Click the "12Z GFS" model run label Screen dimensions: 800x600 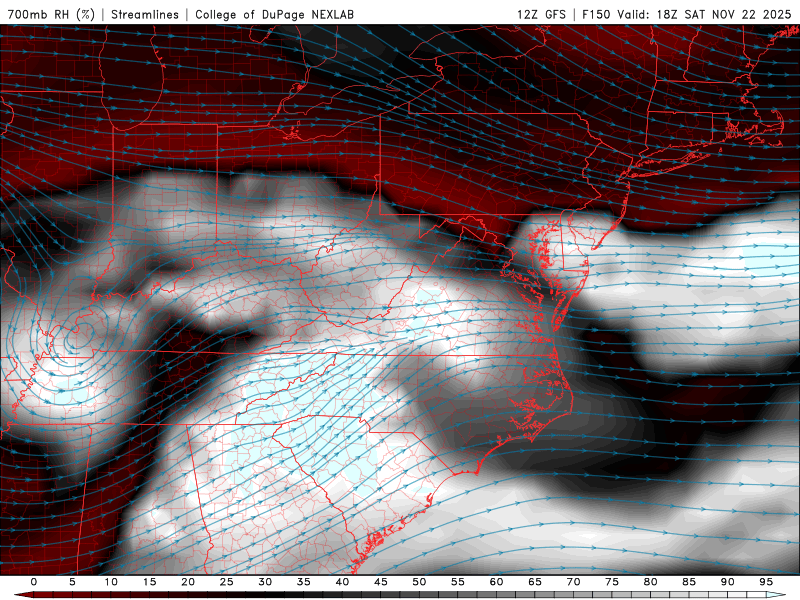click(x=541, y=14)
